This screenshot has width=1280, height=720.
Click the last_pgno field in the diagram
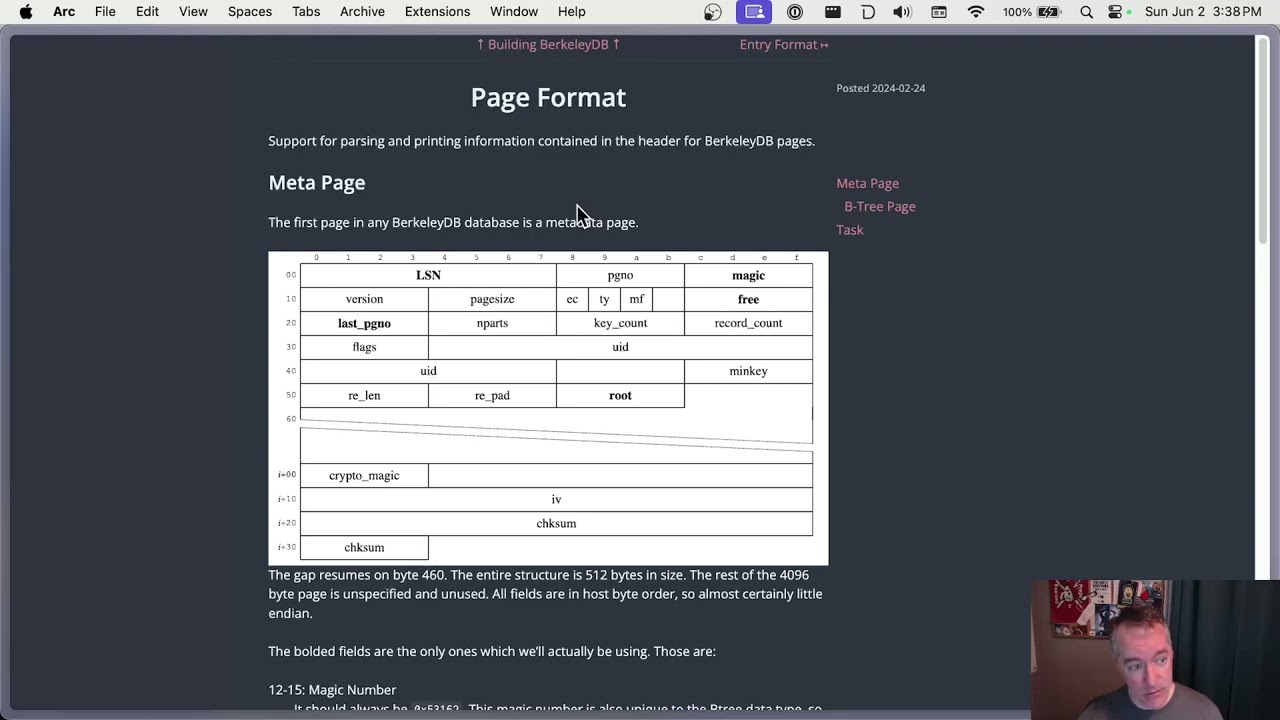[364, 323]
